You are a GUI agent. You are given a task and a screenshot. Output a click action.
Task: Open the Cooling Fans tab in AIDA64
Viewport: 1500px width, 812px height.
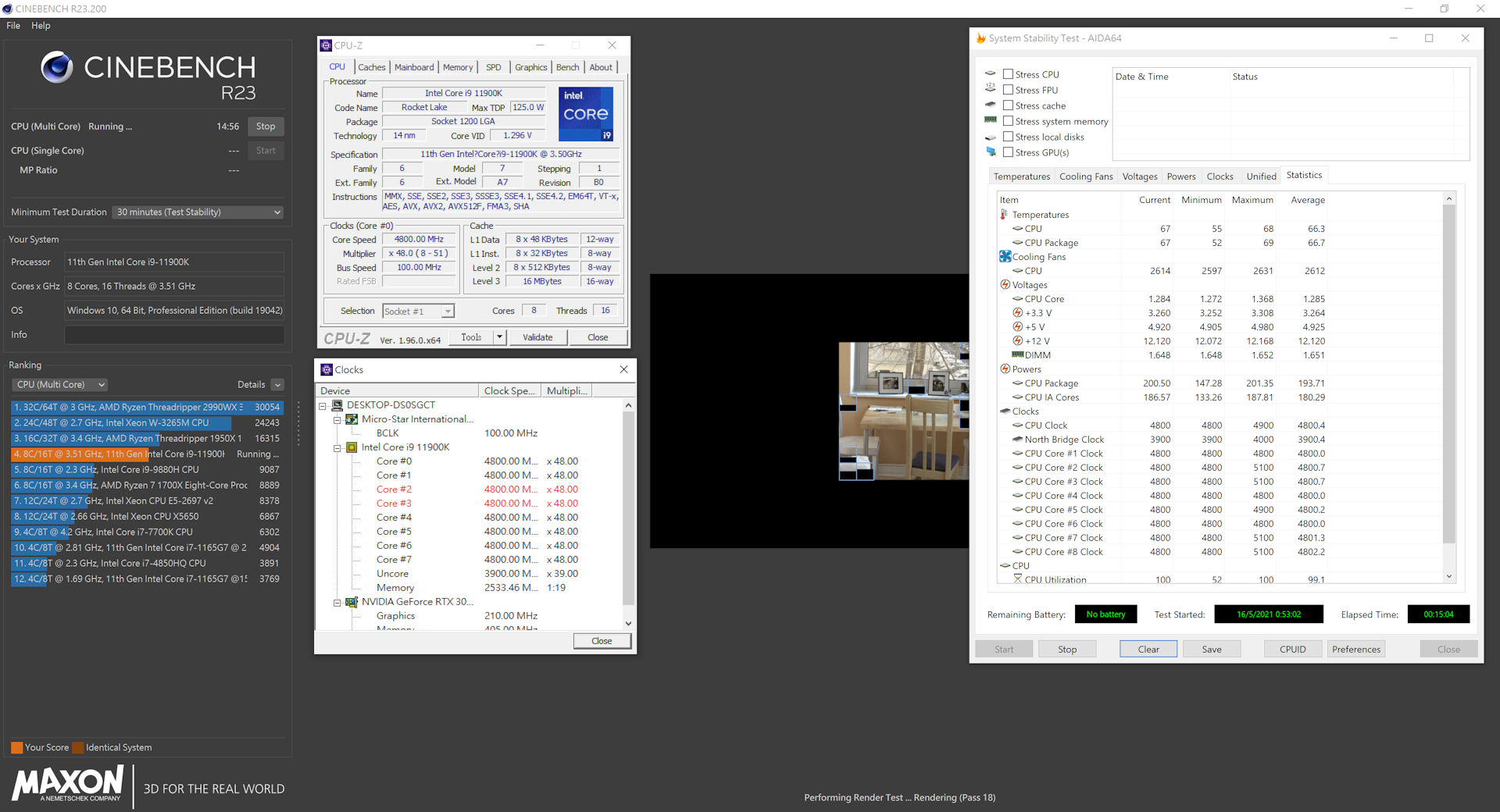[1086, 176]
